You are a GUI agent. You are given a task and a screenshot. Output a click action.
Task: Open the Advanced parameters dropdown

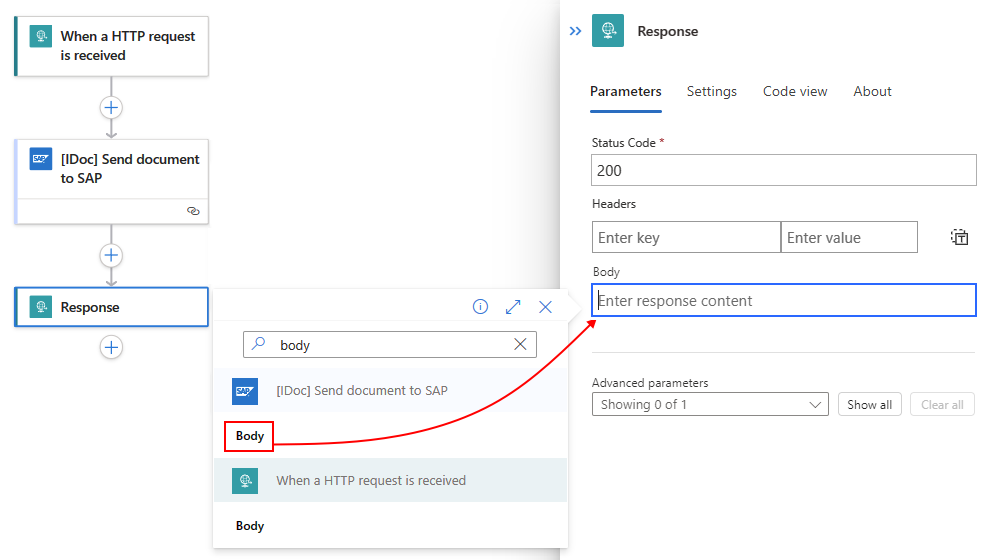click(710, 405)
